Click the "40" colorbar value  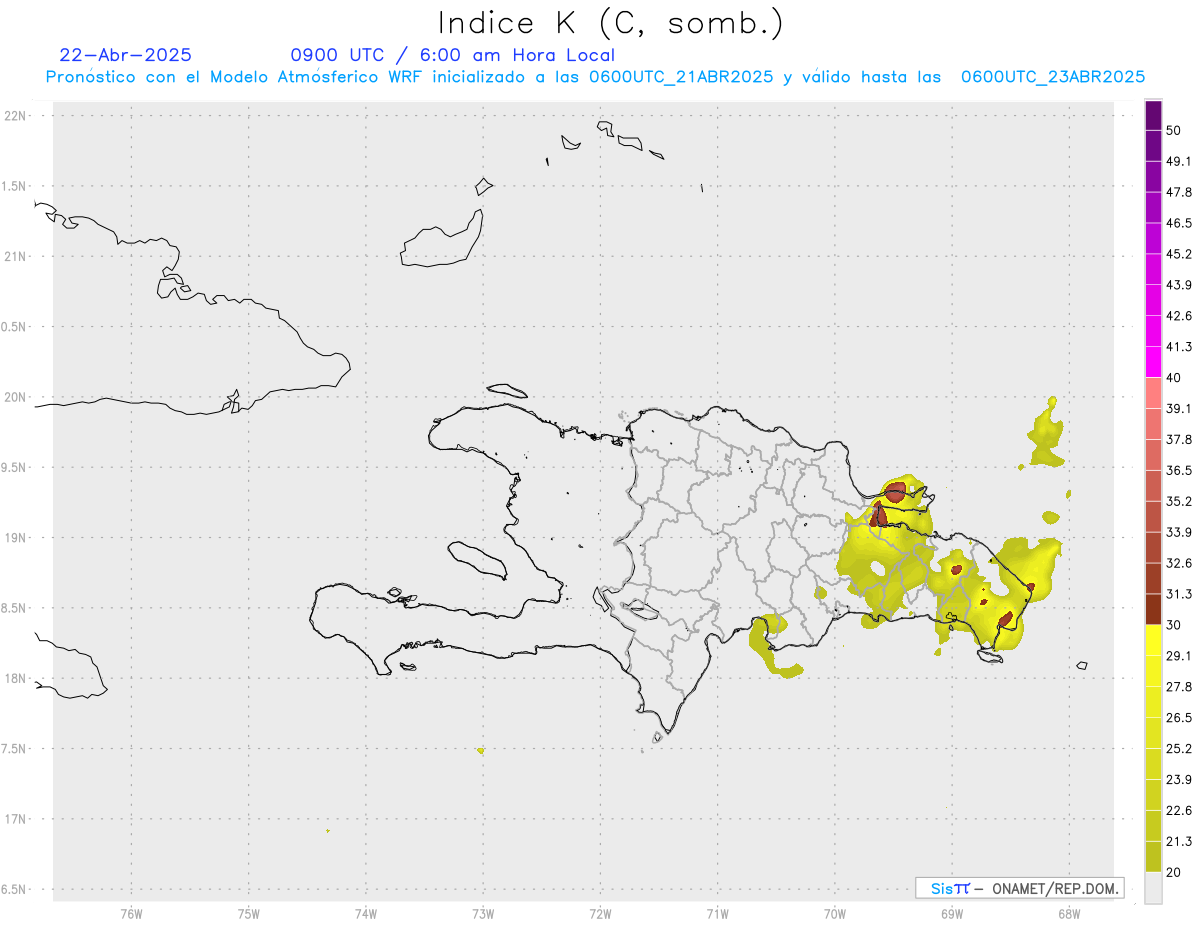(x=1173, y=378)
